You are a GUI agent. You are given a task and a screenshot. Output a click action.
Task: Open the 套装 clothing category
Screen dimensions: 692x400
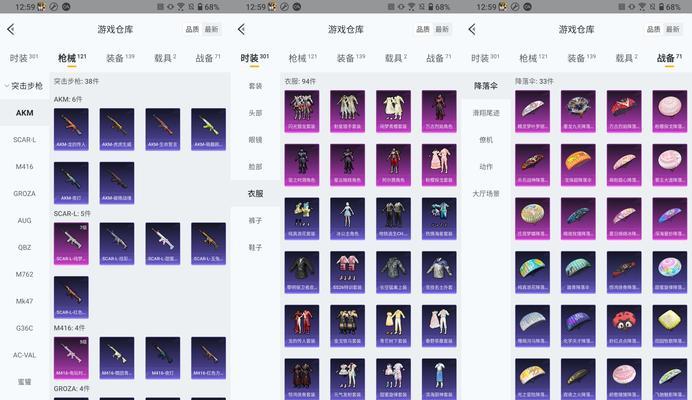pos(255,86)
